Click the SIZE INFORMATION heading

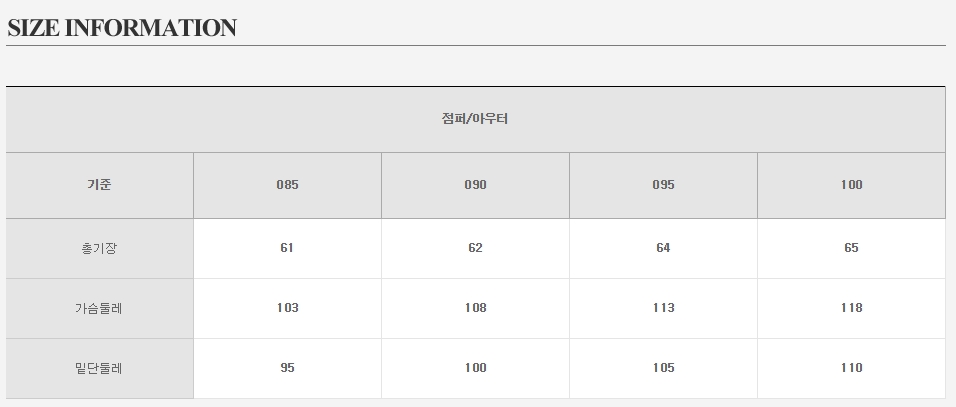tap(122, 28)
